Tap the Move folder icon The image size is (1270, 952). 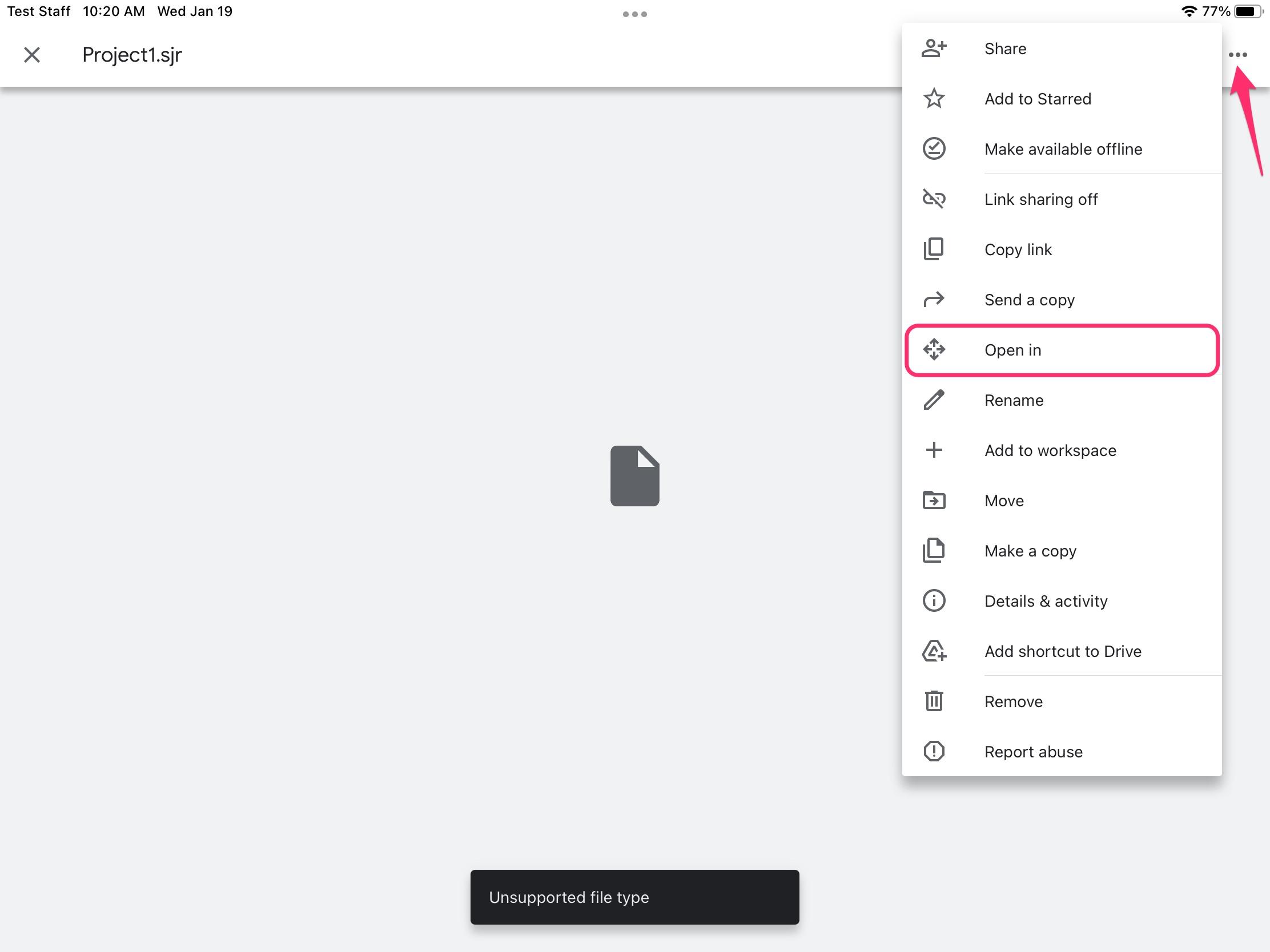coord(934,501)
